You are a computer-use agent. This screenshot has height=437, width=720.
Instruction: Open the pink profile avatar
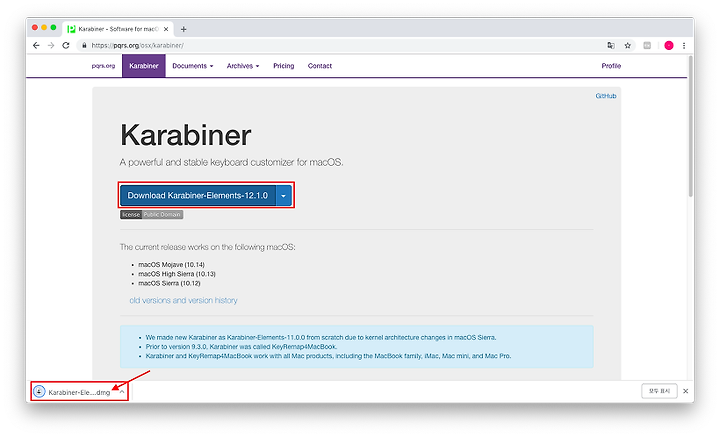[x=669, y=45]
